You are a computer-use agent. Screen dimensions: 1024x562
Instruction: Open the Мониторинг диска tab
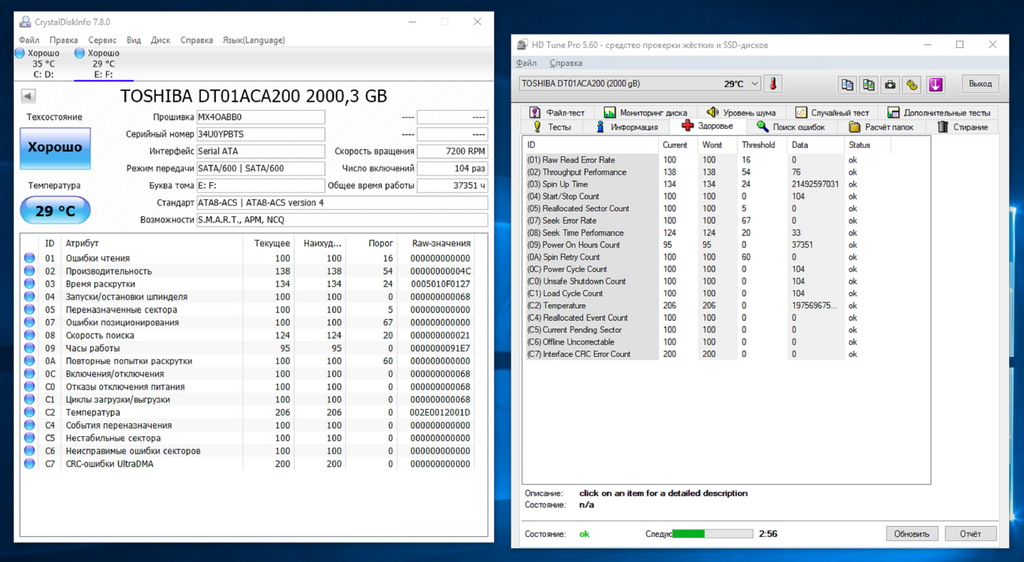(645, 112)
